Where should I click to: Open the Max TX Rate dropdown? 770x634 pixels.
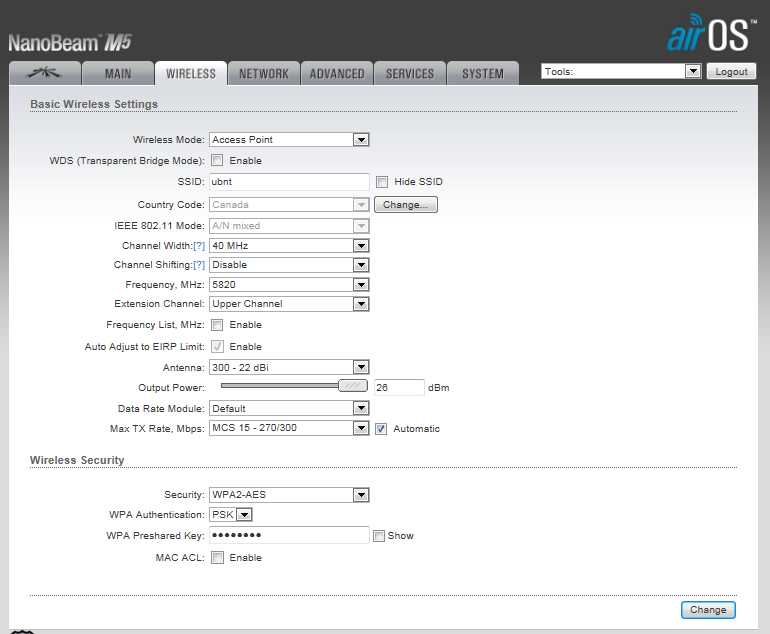[289, 428]
